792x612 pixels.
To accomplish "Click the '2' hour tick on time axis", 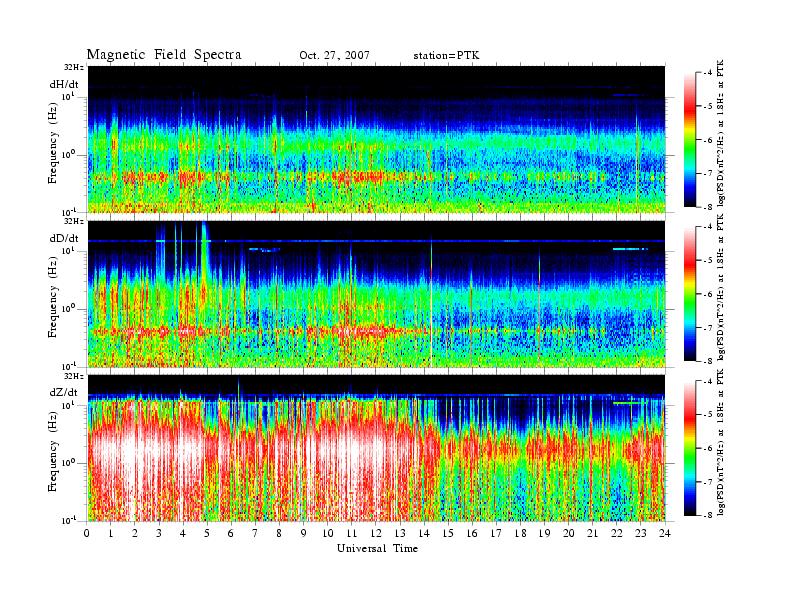I will coord(135,534).
